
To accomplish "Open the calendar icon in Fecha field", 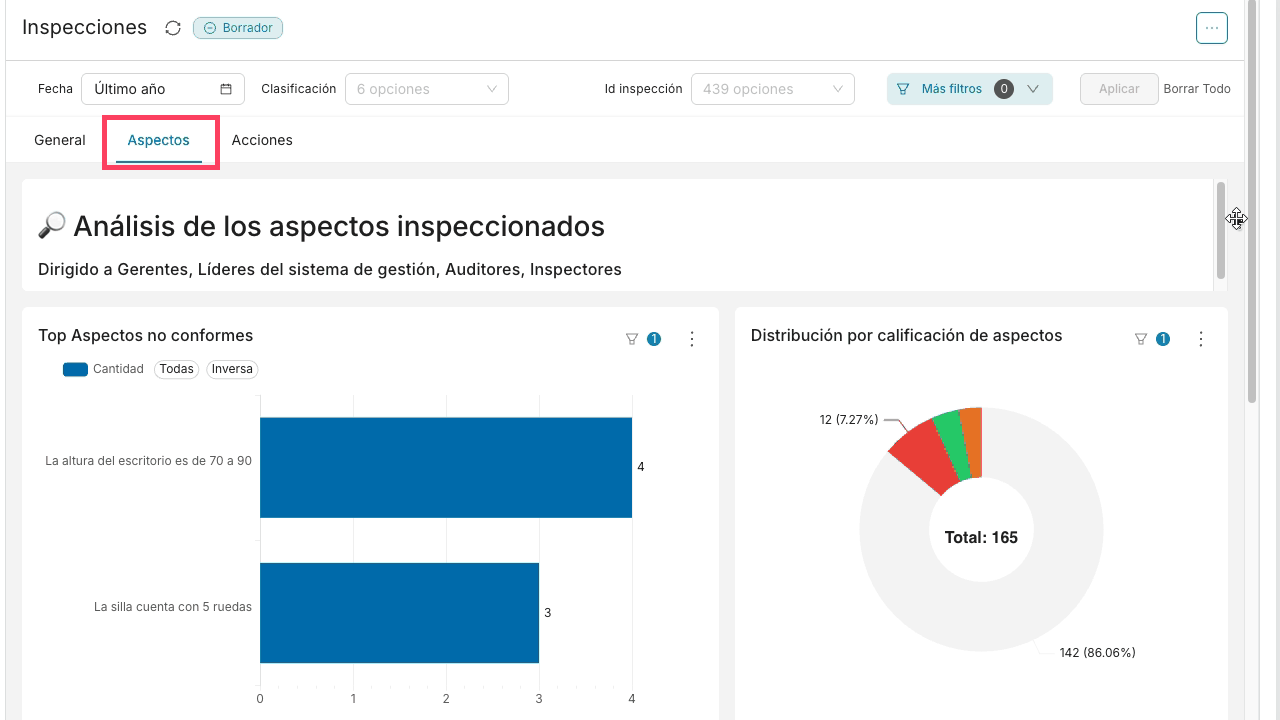I will tap(226, 89).
